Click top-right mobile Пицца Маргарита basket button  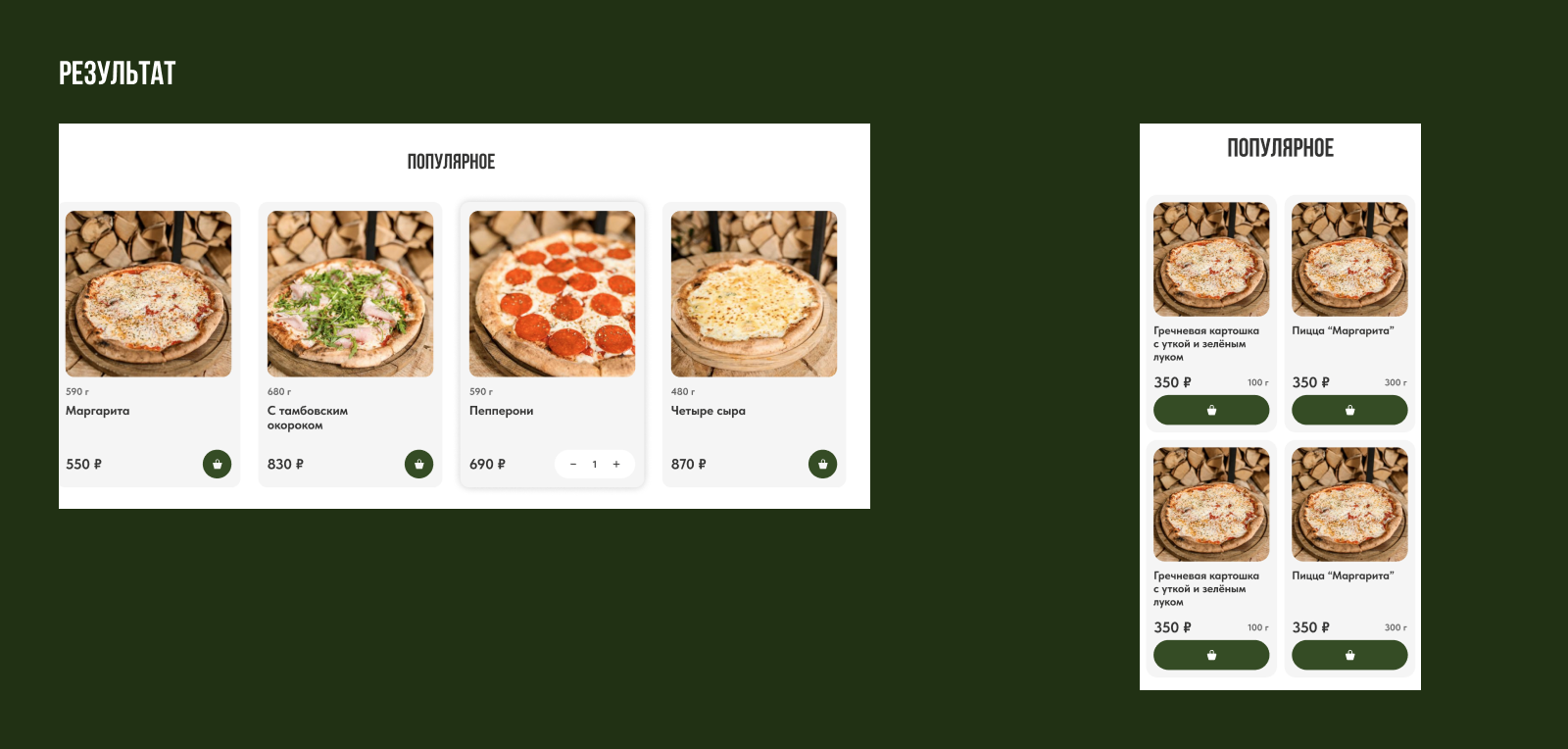click(1349, 410)
